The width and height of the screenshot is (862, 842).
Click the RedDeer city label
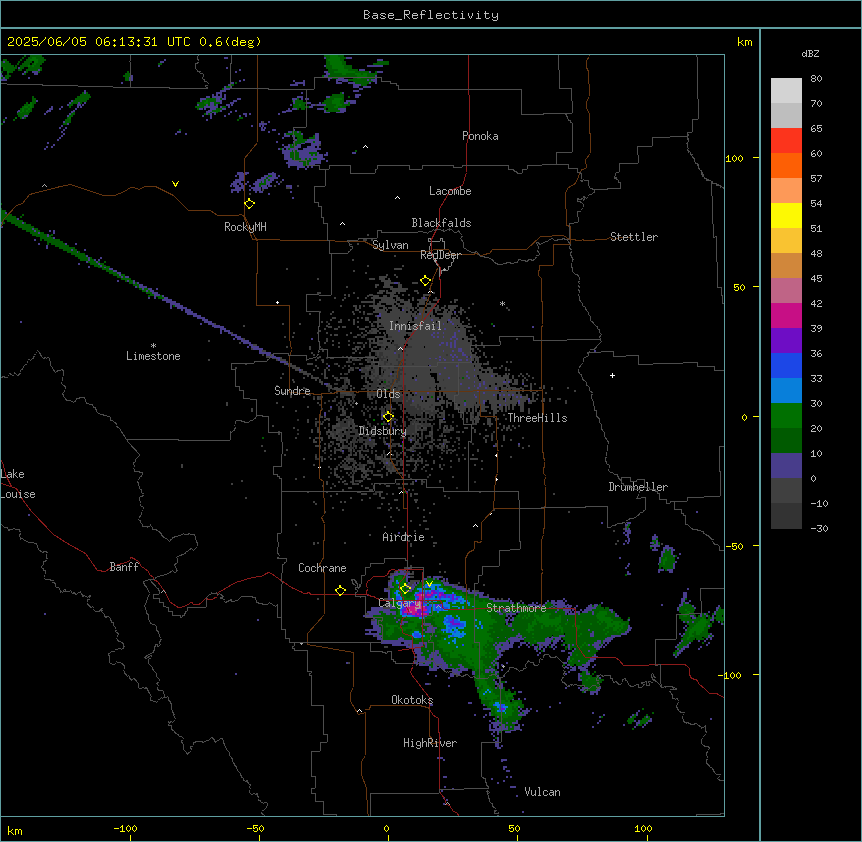(x=440, y=255)
